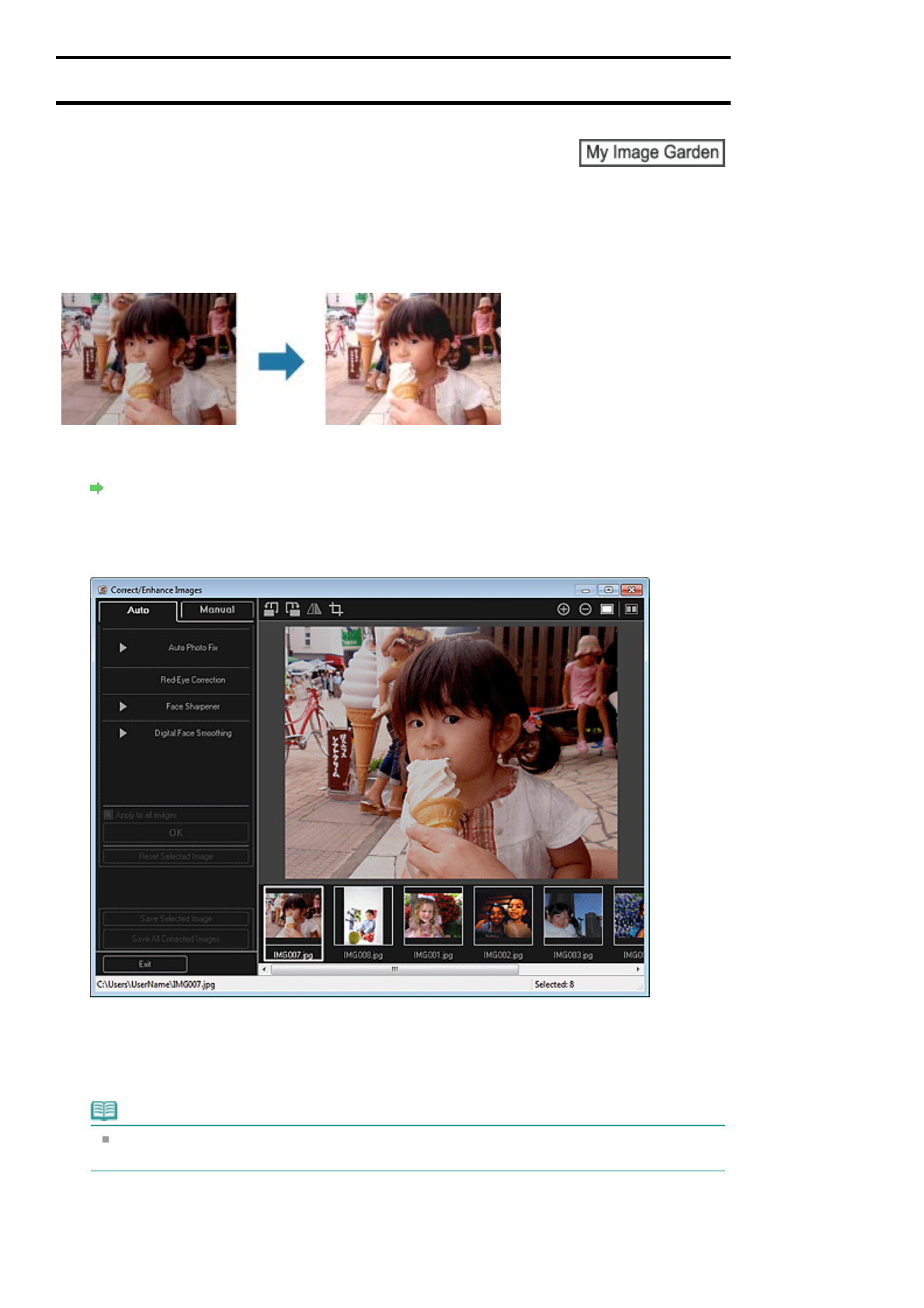The height and width of the screenshot is (1308, 924).
Task: Zoom in on the preview
Action: [564, 610]
